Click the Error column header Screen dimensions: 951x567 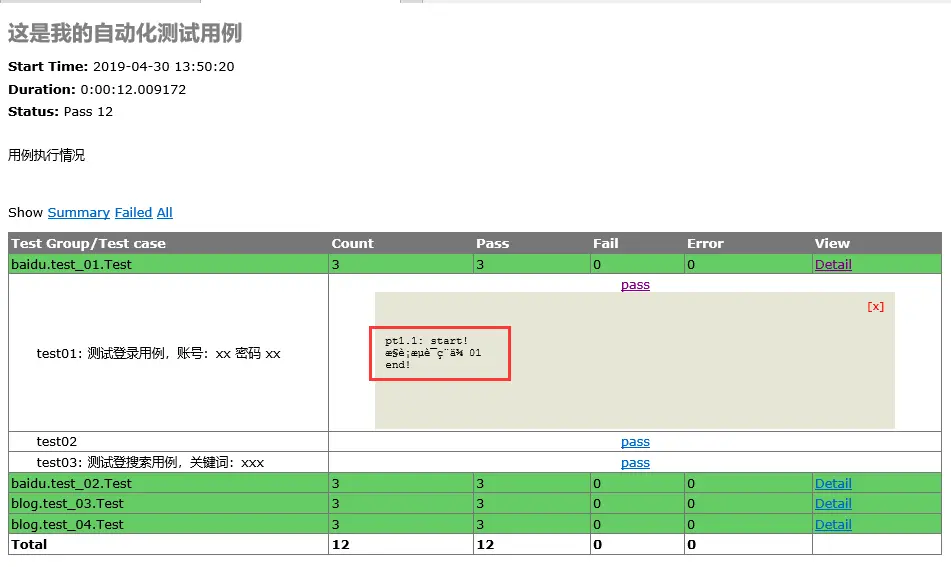705,243
